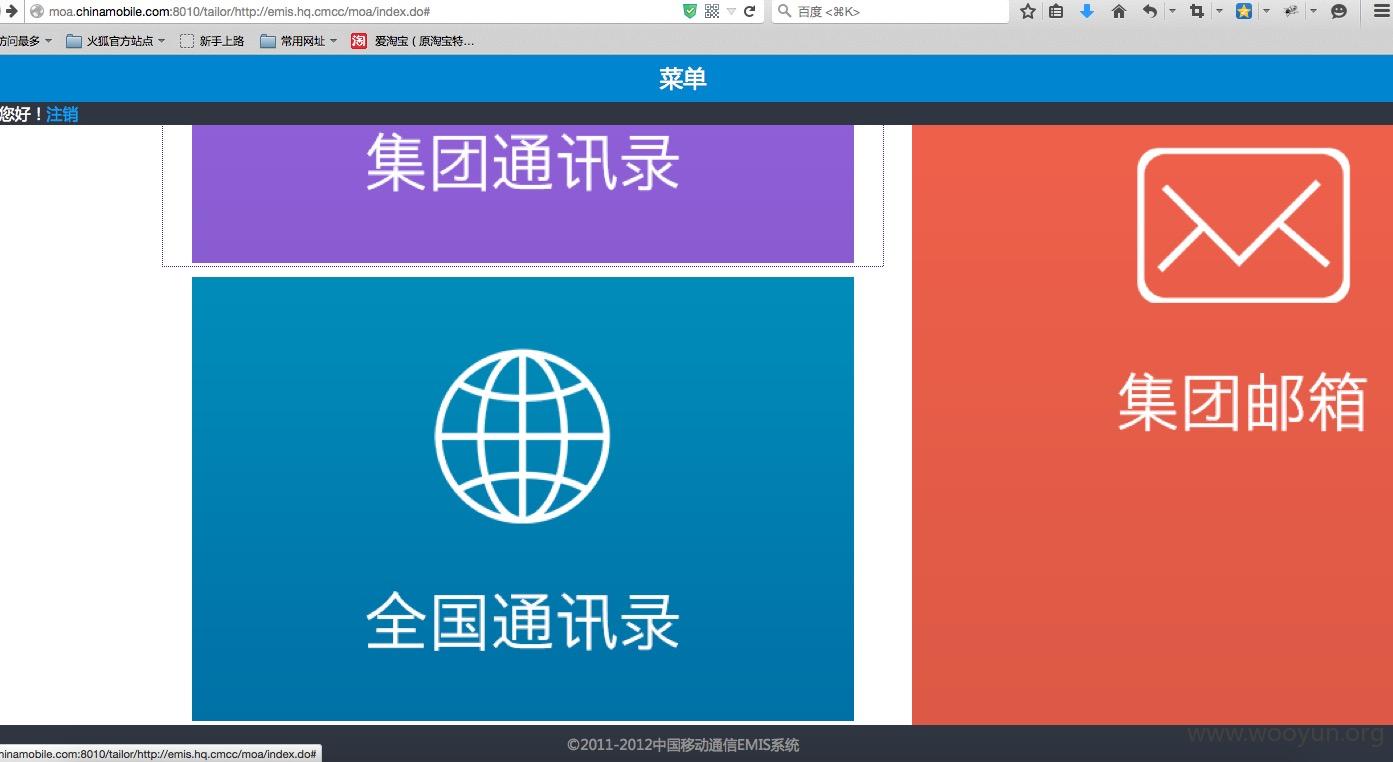Reload the page with the refresh icon
1393x762 pixels.
[749, 11]
